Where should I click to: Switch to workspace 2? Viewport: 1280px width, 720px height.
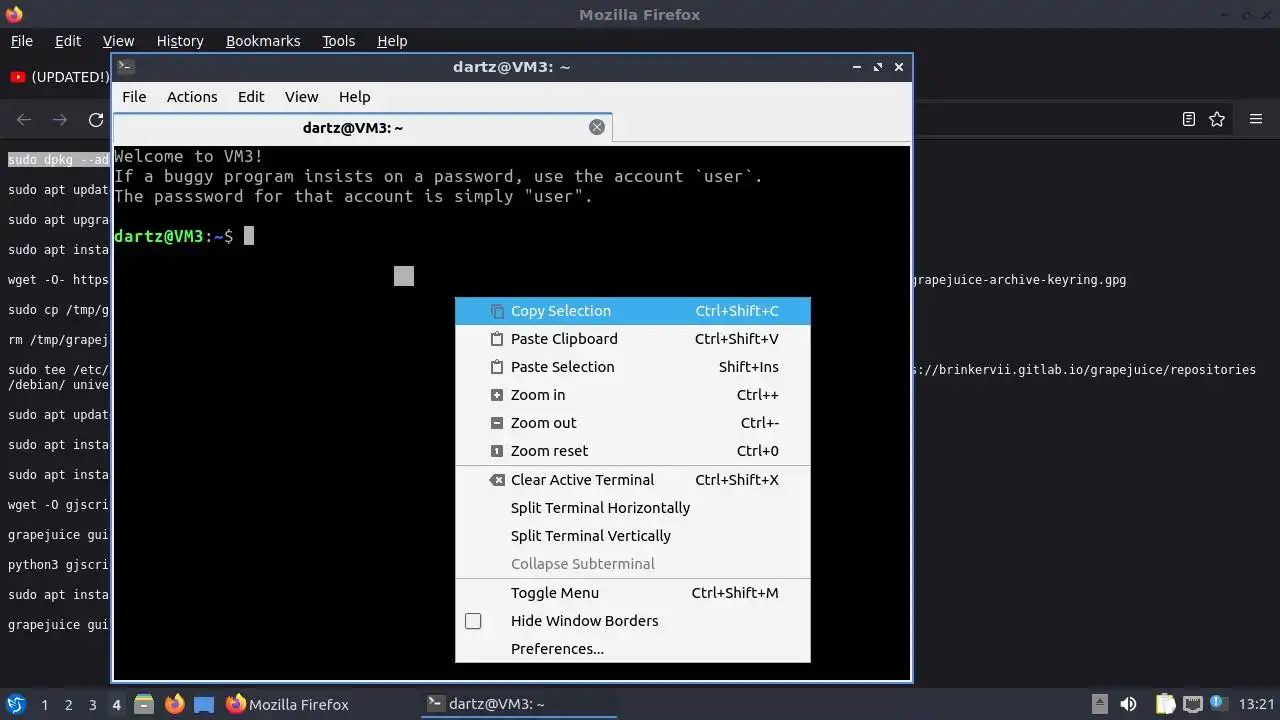[68, 705]
